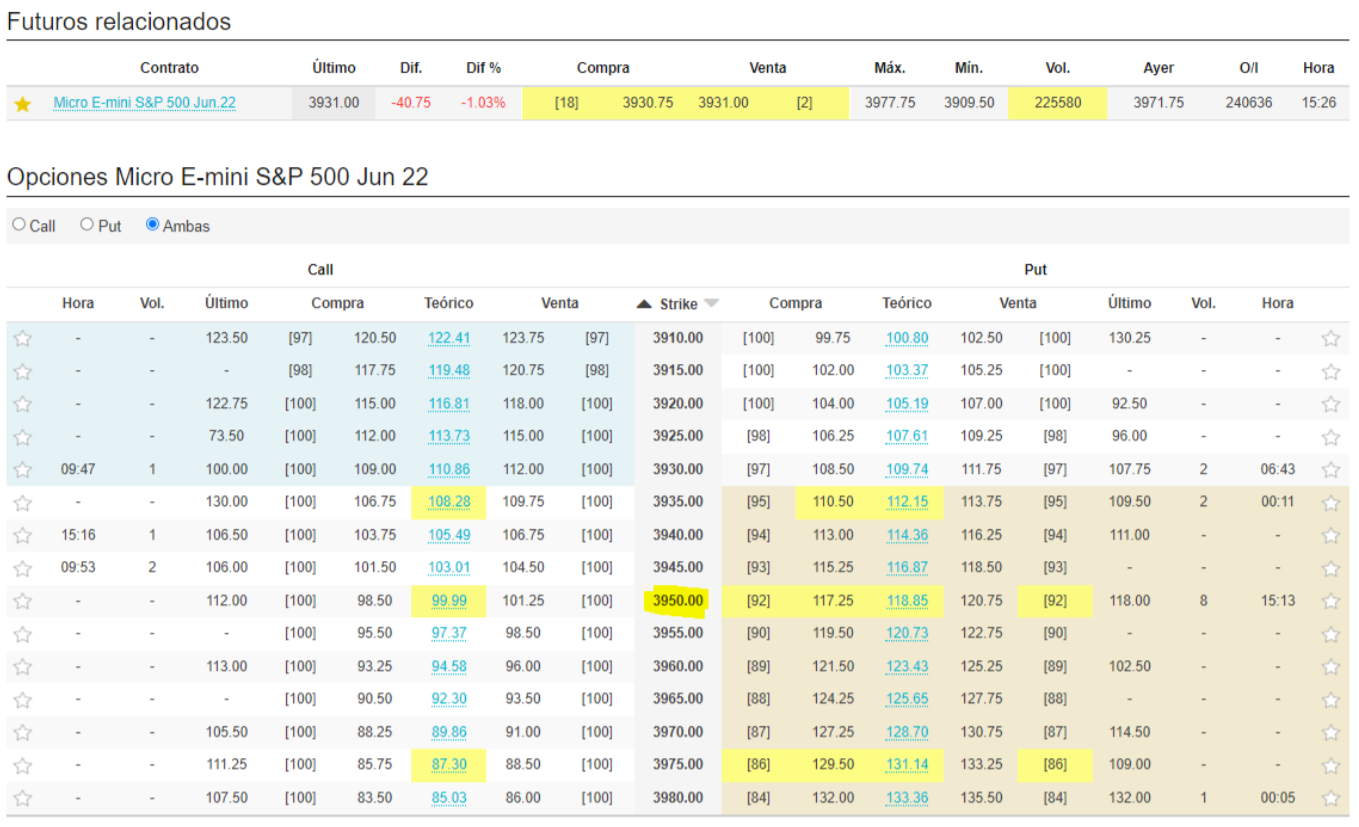
Task: Click right star on 3930.00 strike row
Action: [x=1330, y=469]
